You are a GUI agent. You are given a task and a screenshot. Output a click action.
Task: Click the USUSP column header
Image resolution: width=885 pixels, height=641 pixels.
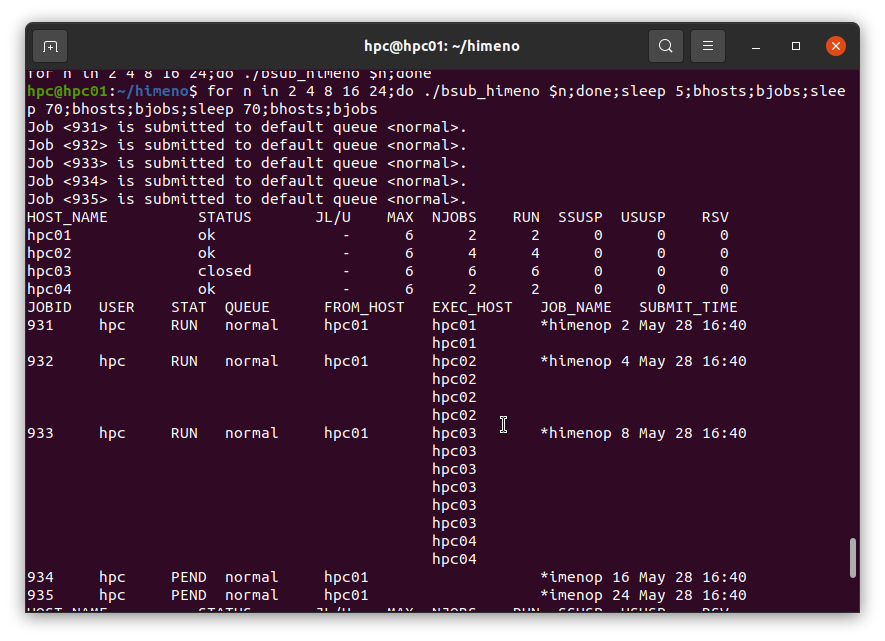coord(643,217)
